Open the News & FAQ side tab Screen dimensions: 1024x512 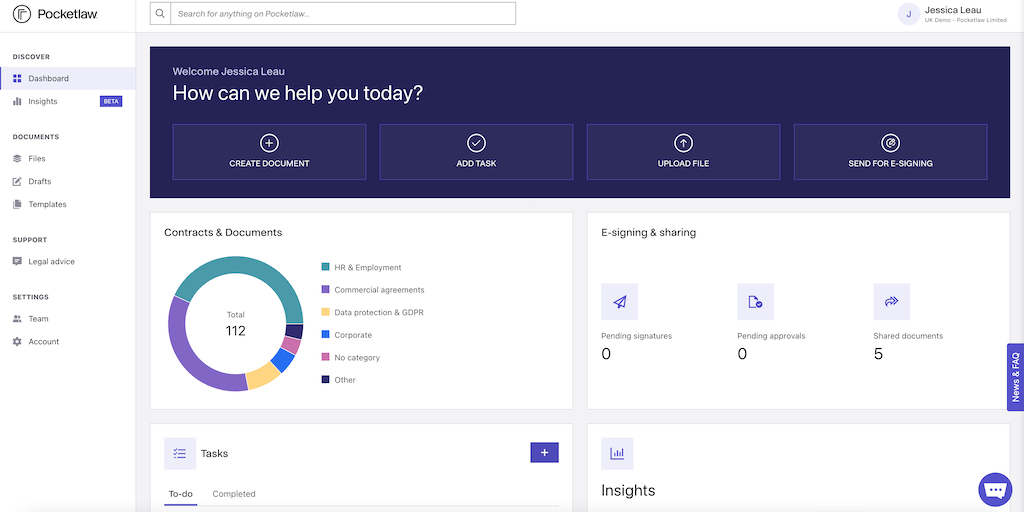(1015, 377)
